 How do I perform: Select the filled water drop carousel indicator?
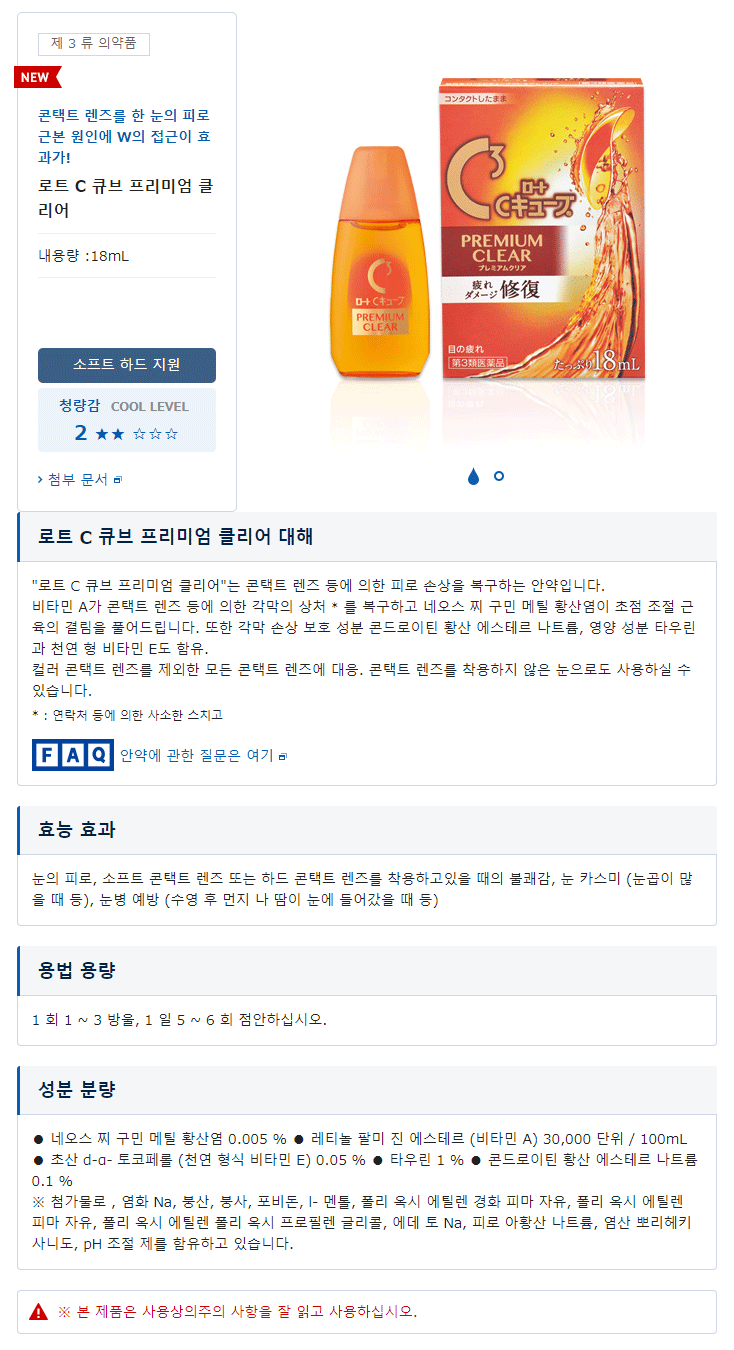coord(474,477)
